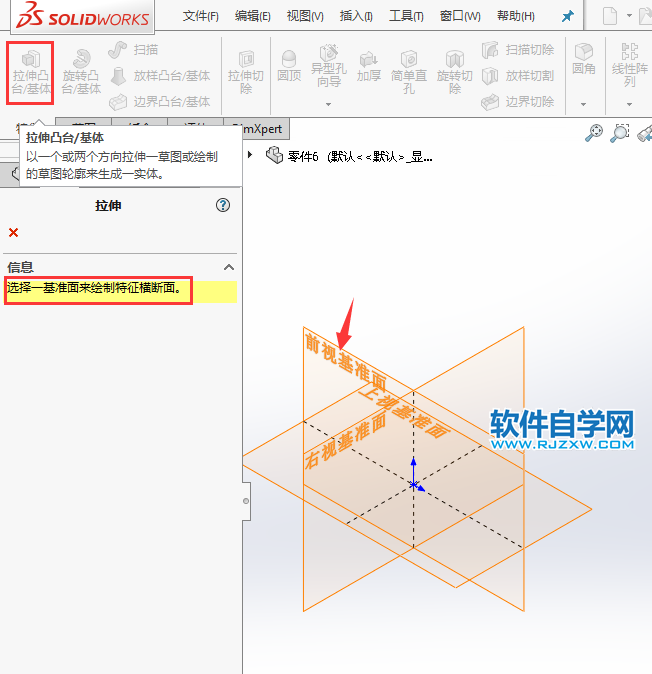Open the 视图(V) menu
The width and height of the screenshot is (652, 674).
pyautogui.click(x=305, y=16)
